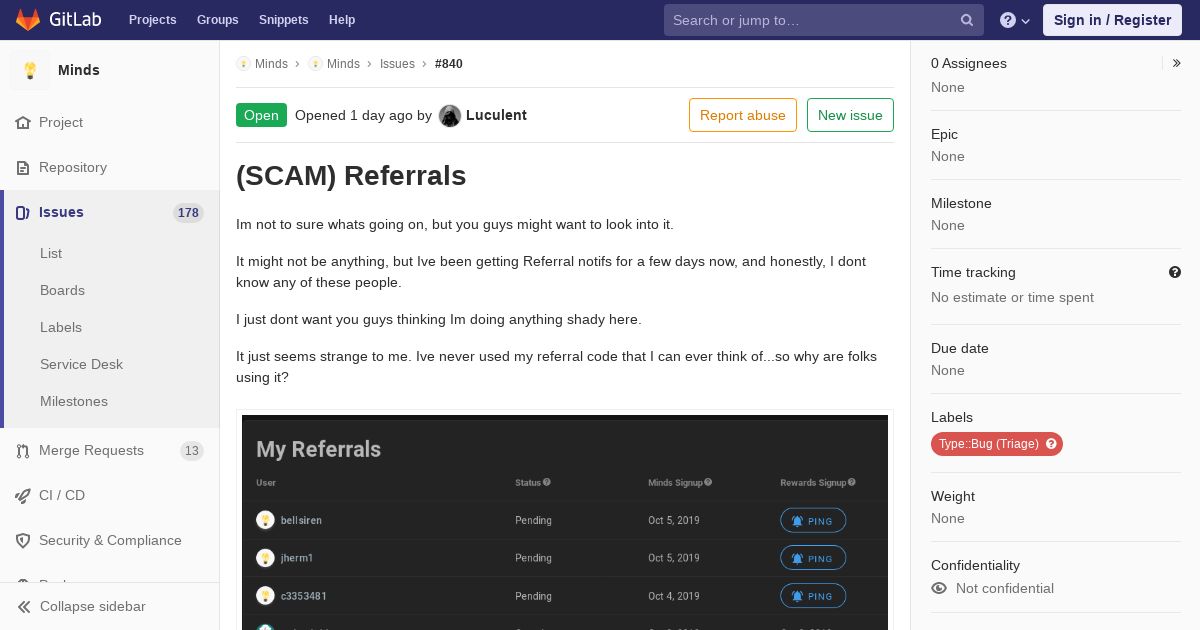Click the GitLab fox logo
This screenshot has height=630, width=1200.
coord(28,19)
